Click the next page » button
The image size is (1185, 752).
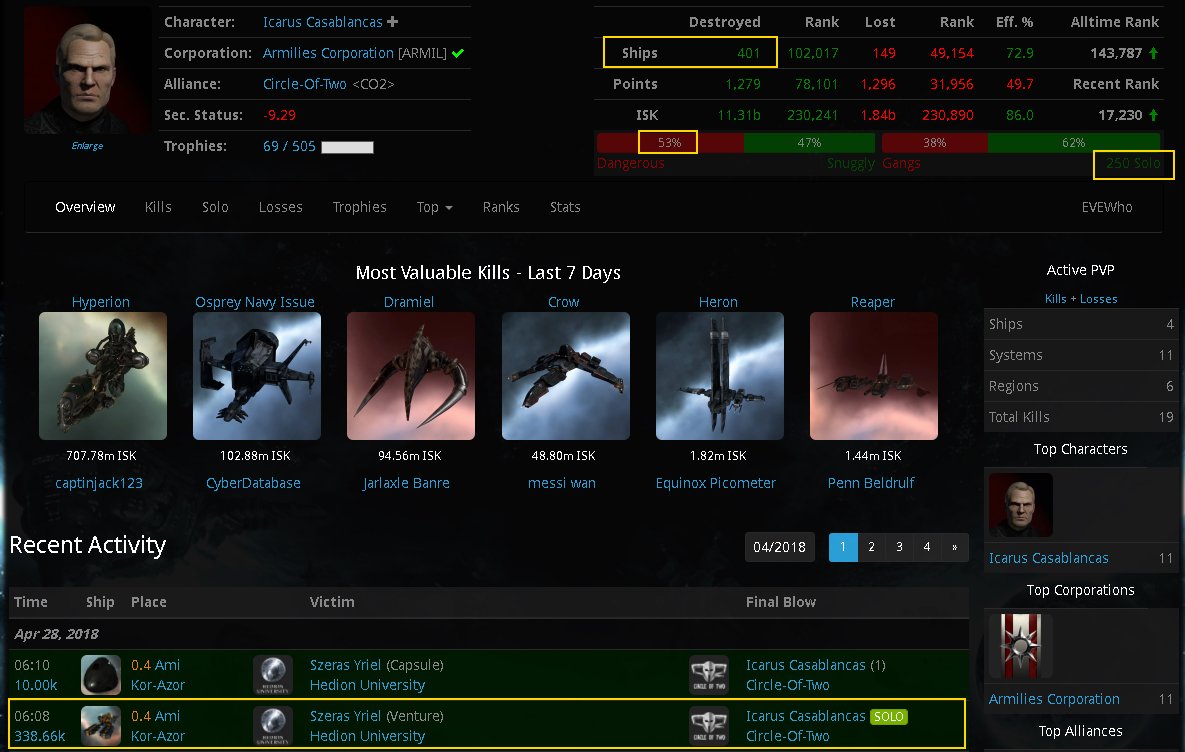click(954, 547)
